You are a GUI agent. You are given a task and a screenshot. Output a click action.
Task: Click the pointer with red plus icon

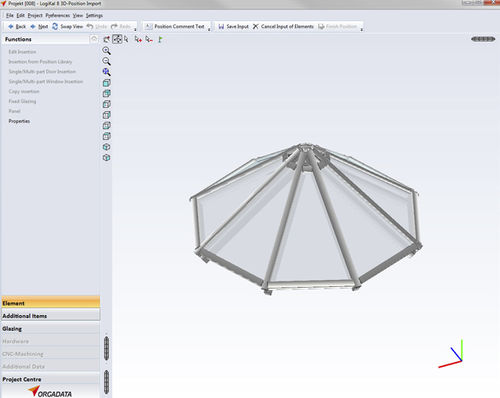138,39
